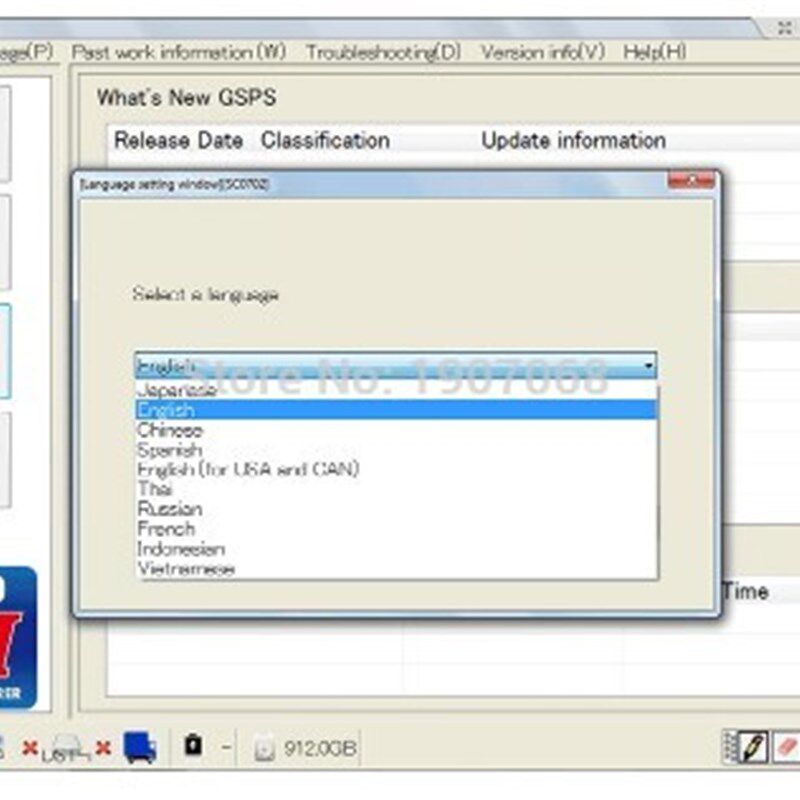
Task: Click the red X next to the truck icon
Action: [103, 747]
